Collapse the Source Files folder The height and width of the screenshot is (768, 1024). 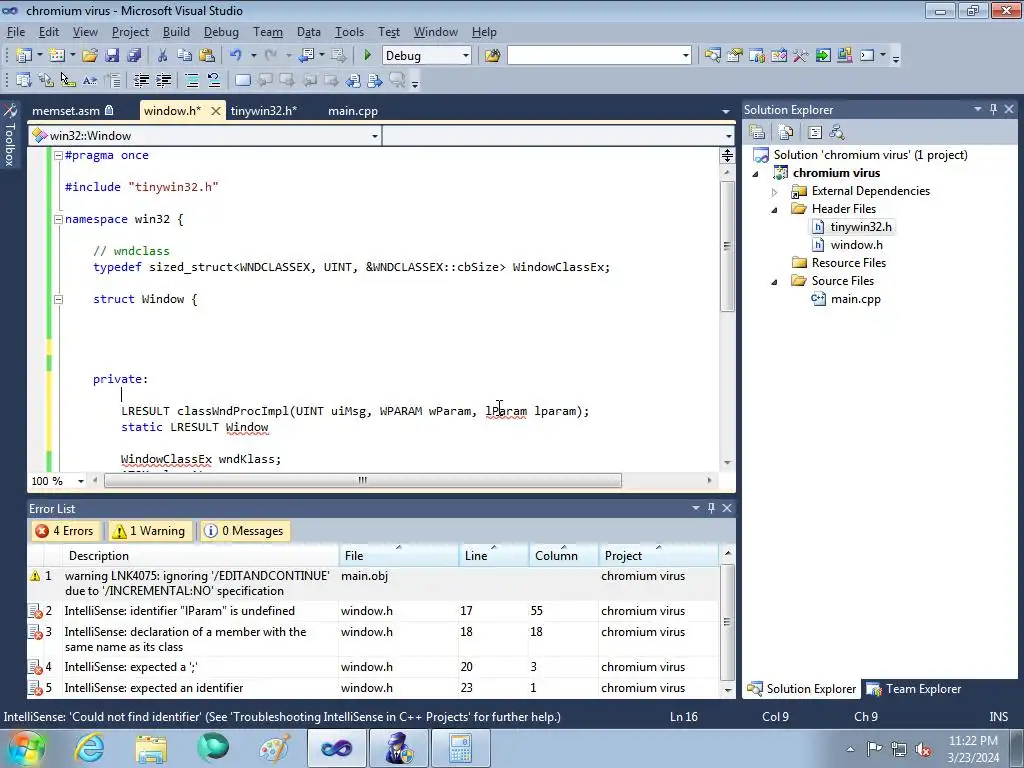click(x=775, y=281)
